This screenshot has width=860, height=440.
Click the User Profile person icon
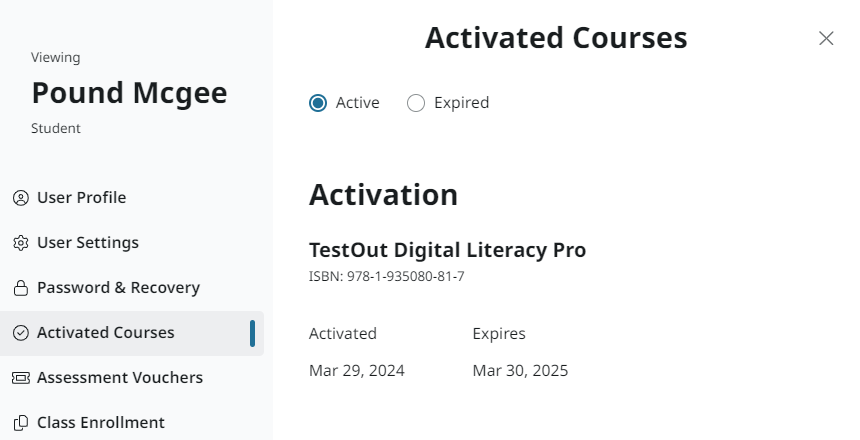(20, 198)
